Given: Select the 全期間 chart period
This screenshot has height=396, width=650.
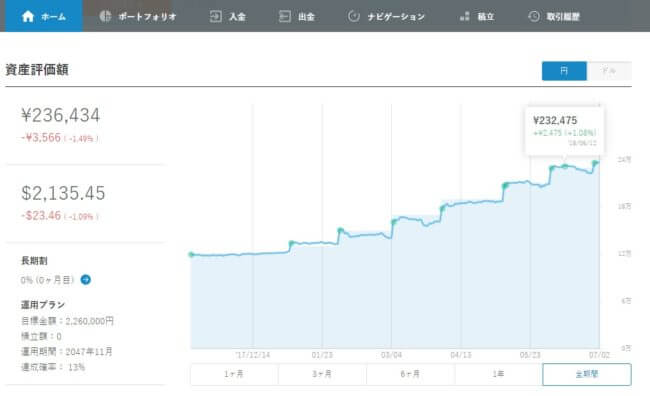Looking at the screenshot, I should [x=587, y=374].
